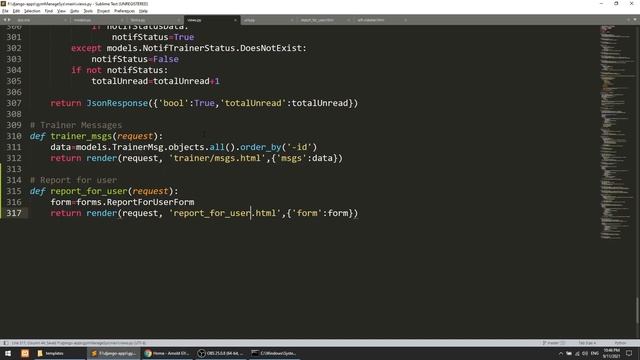Click the tab-scroll right arrow
The width and height of the screenshot is (640, 360).
[x=9, y=20]
